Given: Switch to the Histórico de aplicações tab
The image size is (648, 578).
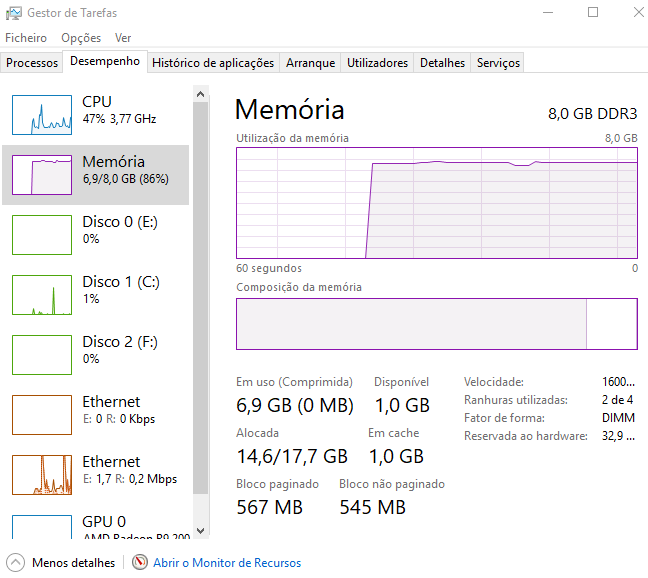Looking at the screenshot, I should point(213,63).
